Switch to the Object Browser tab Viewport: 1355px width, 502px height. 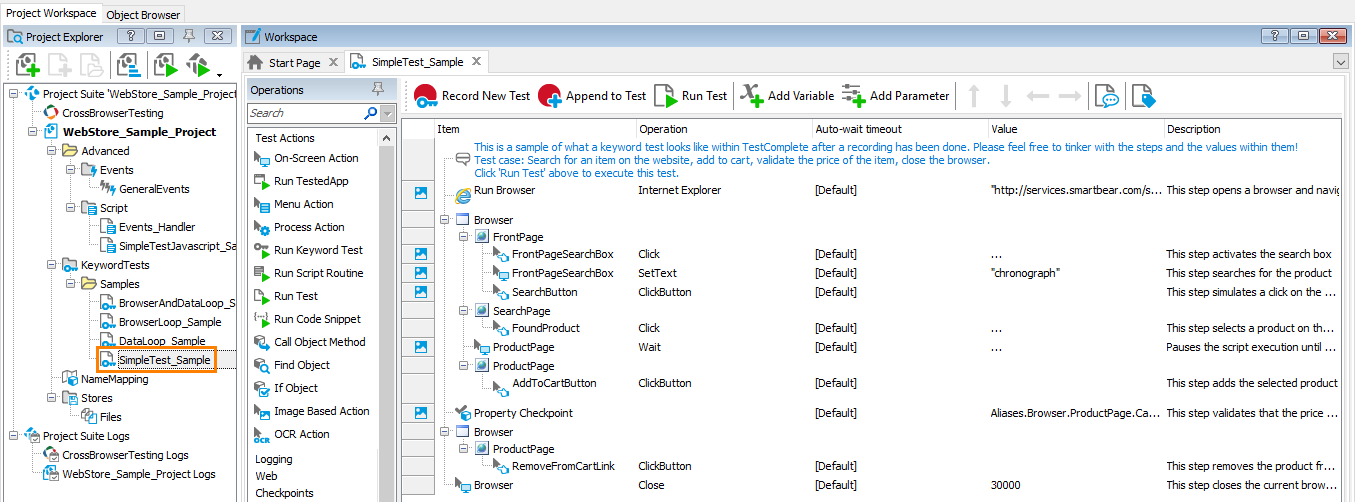144,14
